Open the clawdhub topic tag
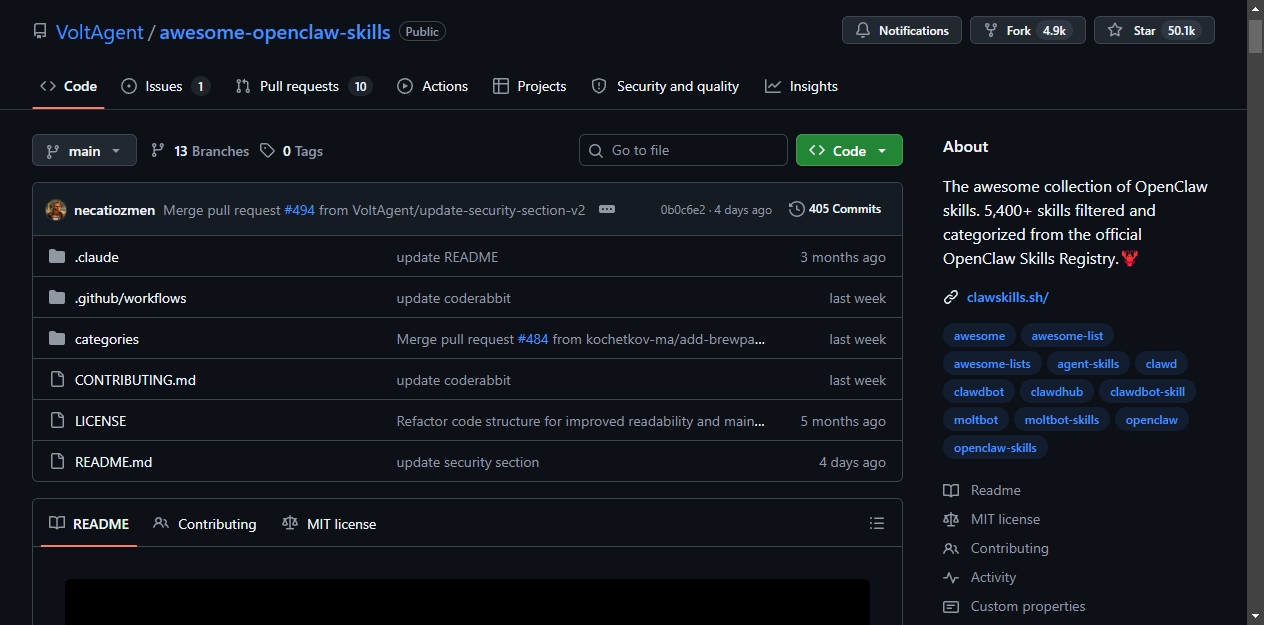Screen dimensions: 1264x625 coord(1057,392)
